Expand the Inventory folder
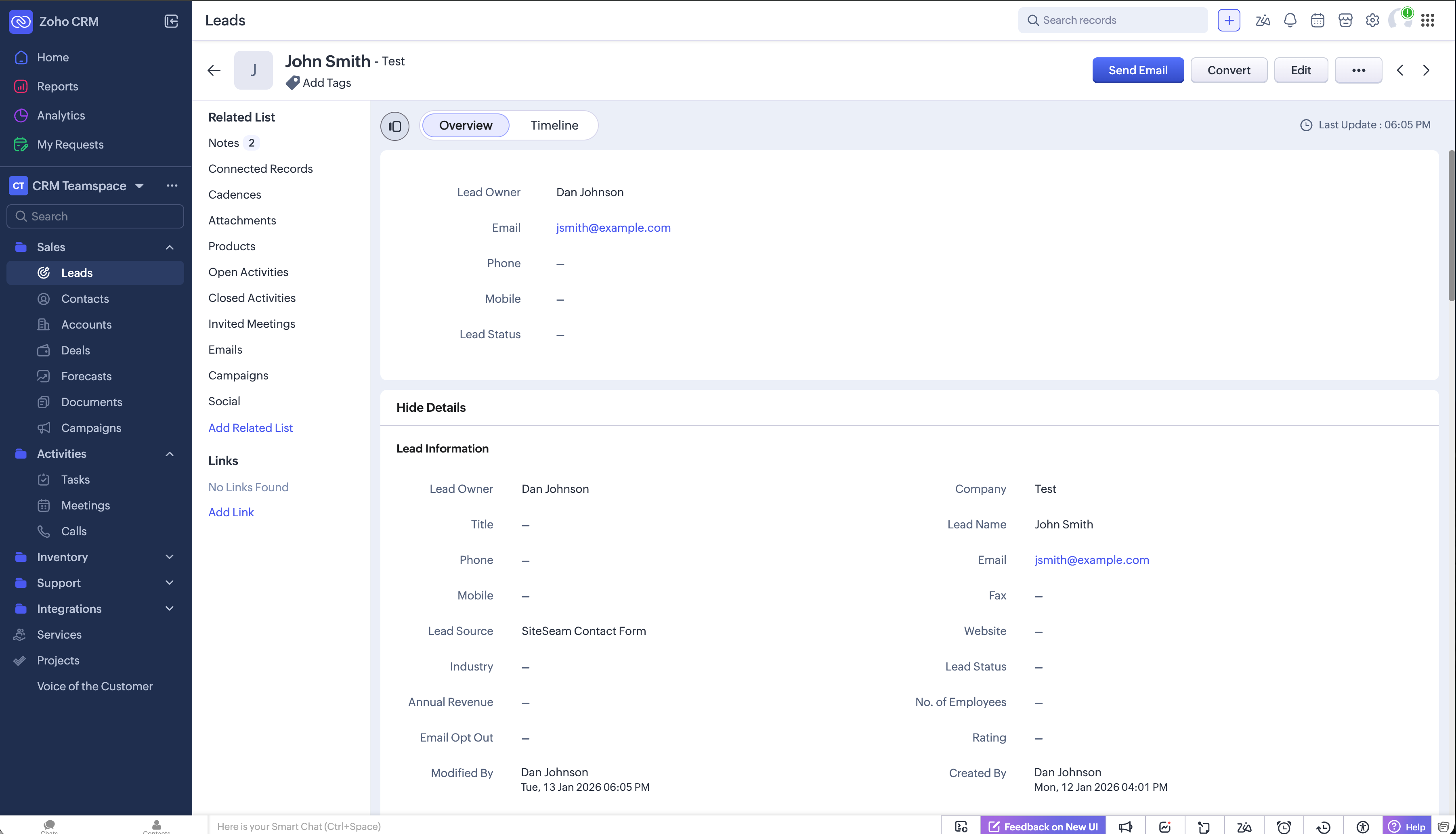The width and height of the screenshot is (1456, 834). coord(170,557)
